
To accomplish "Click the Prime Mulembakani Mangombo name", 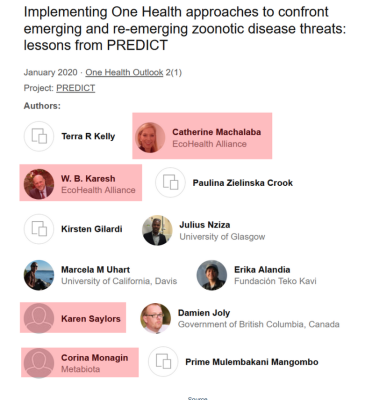I will [252, 362].
